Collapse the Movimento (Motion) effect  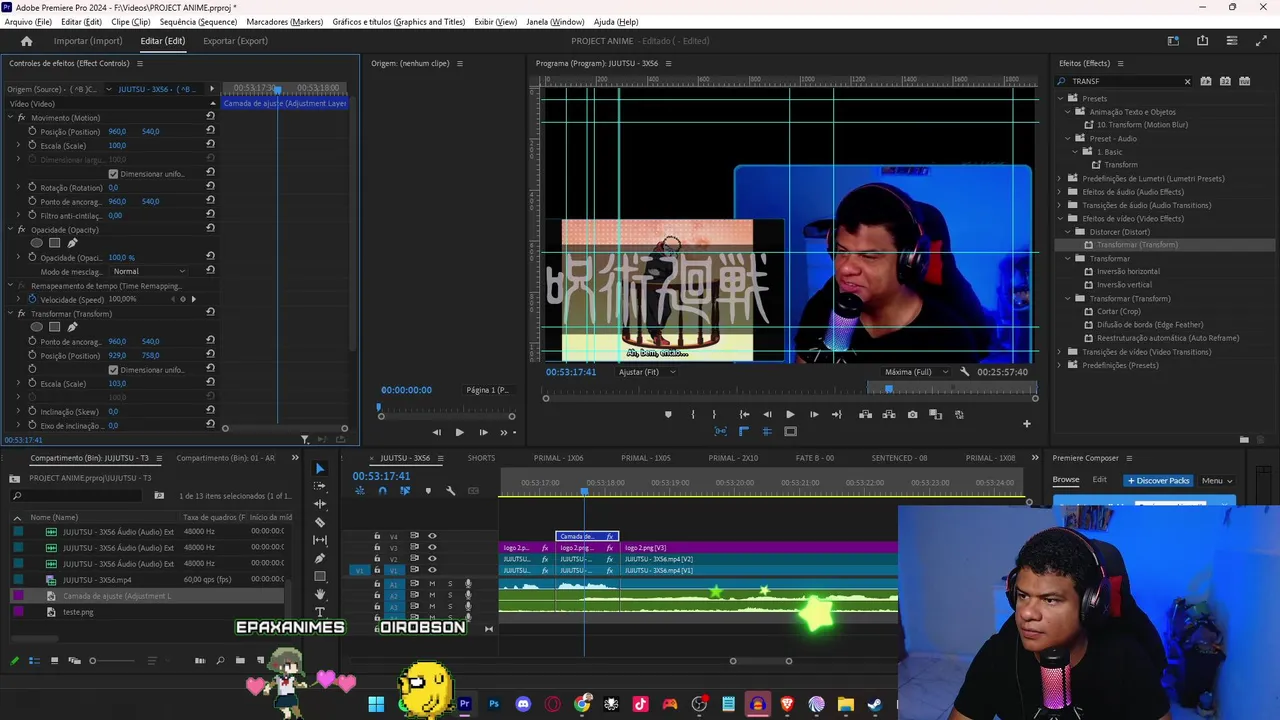10,118
